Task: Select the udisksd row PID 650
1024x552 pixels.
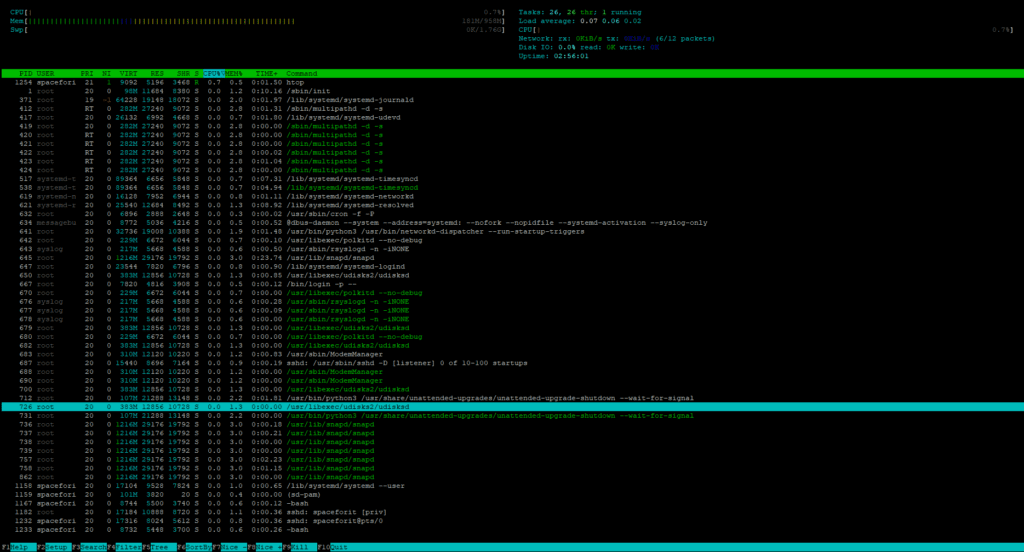Action: [x=512, y=275]
